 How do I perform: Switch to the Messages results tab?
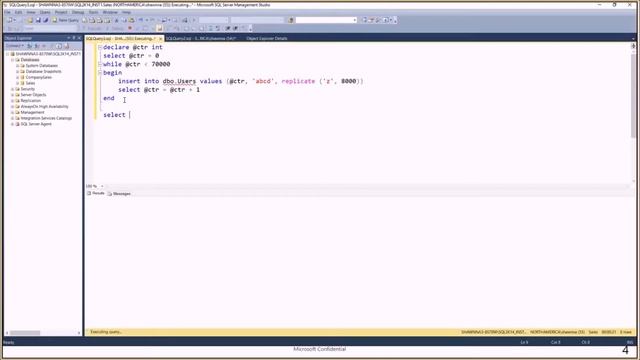pyautogui.click(x=119, y=194)
